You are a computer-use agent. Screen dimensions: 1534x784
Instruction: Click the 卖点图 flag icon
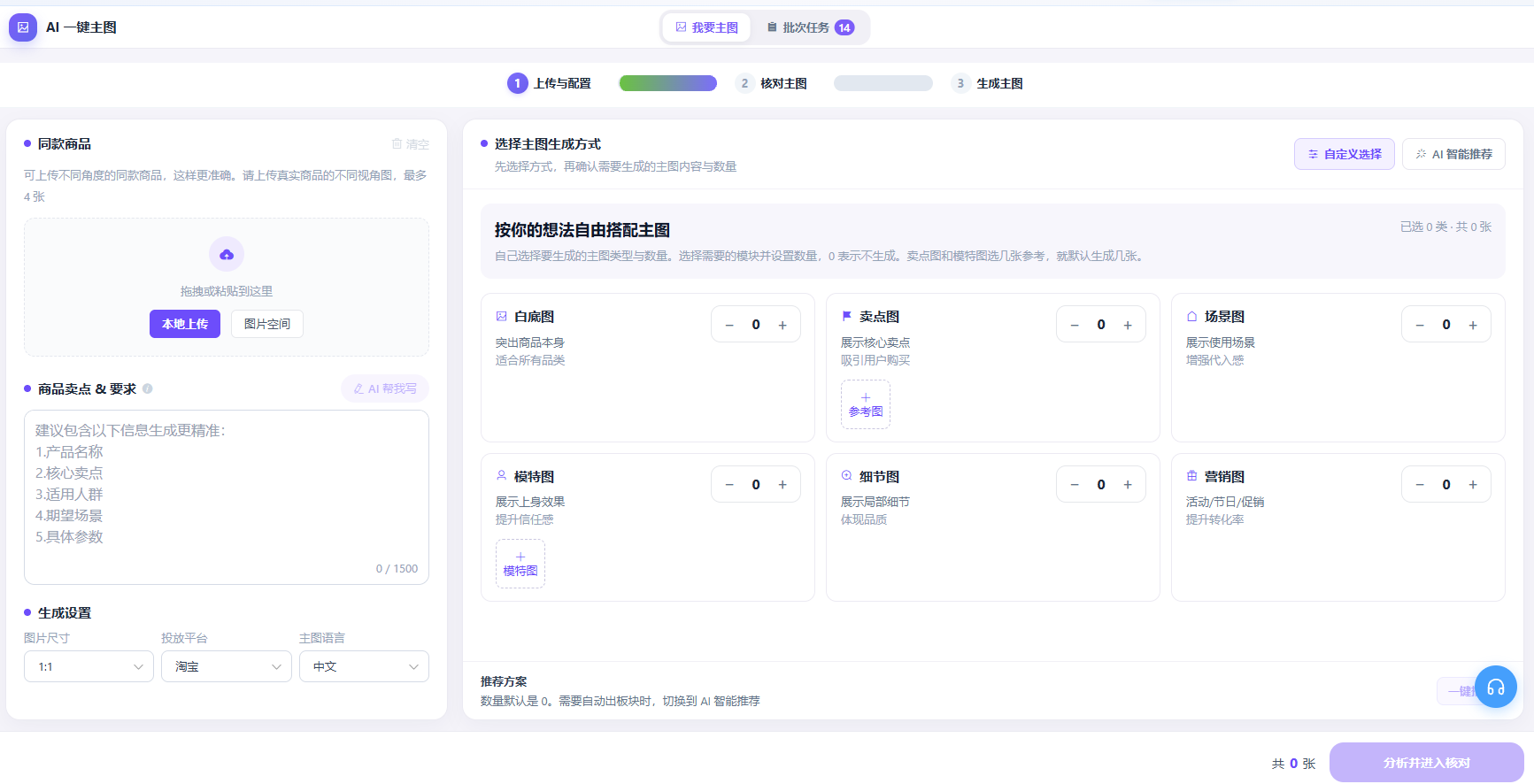point(847,316)
